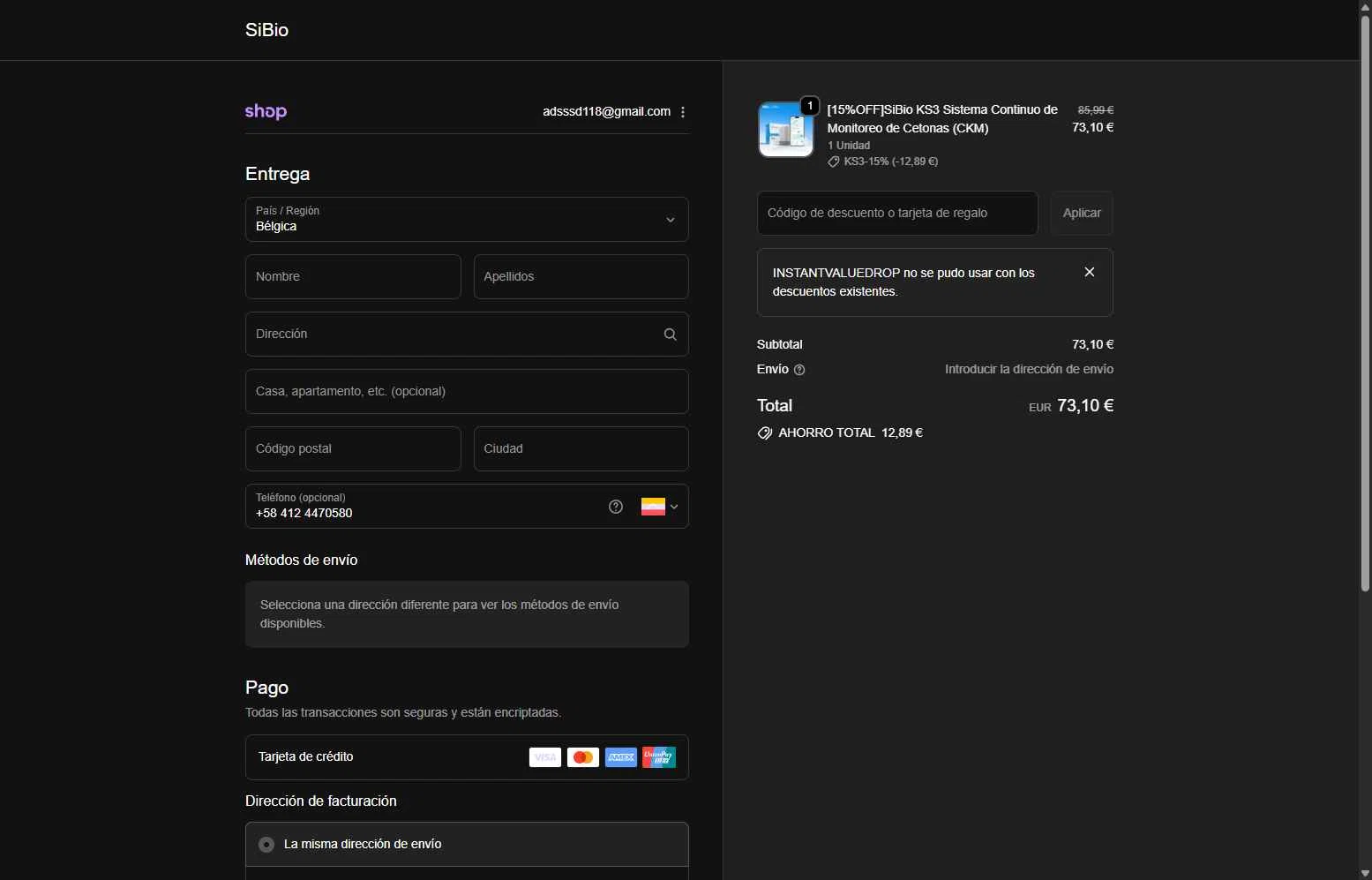Click the American Express card icon
1372x880 pixels.
click(x=621, y=757)
